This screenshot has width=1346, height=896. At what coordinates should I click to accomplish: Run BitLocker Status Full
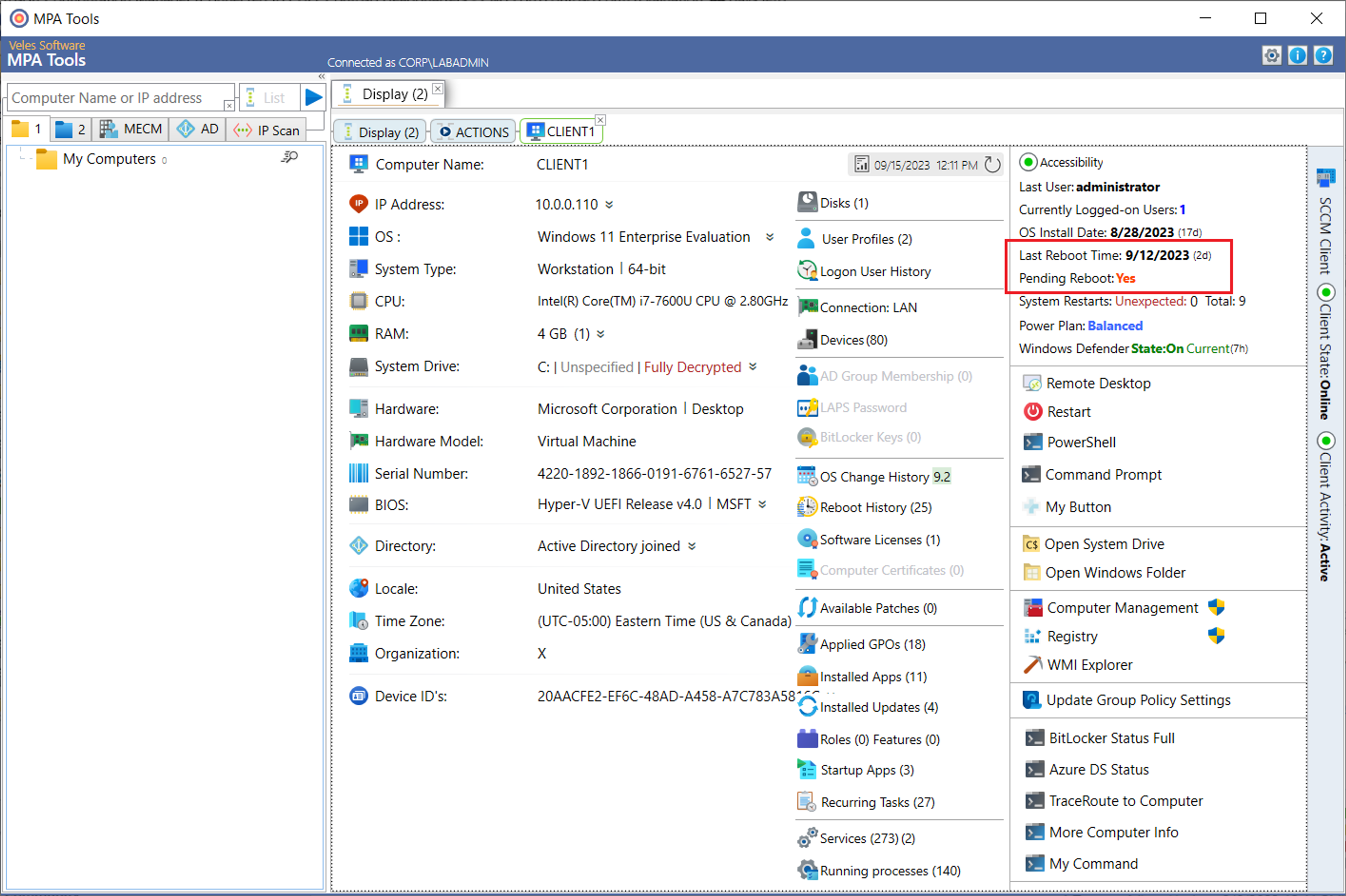point(1100,738)
